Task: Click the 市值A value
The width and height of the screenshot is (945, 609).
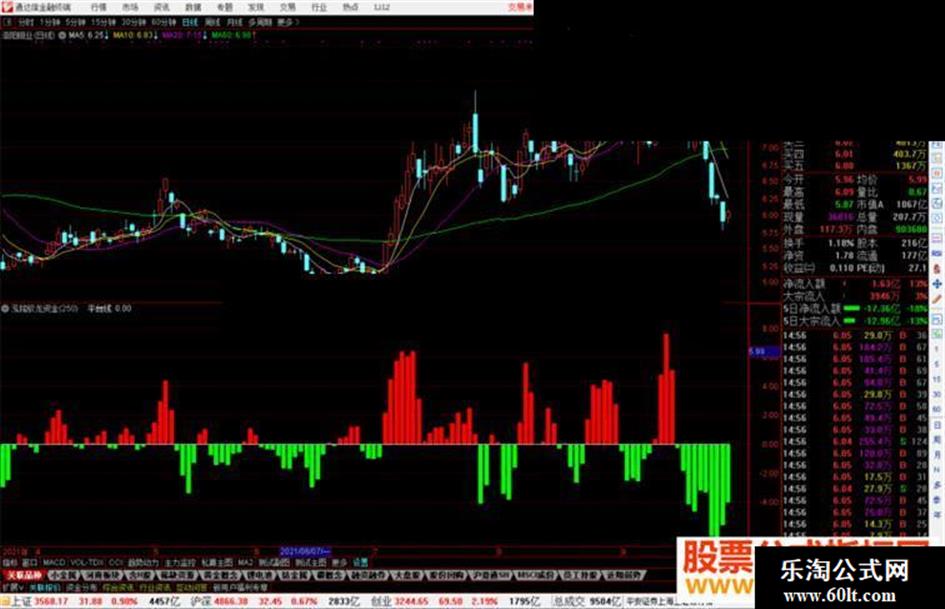Action: [911, 204]
